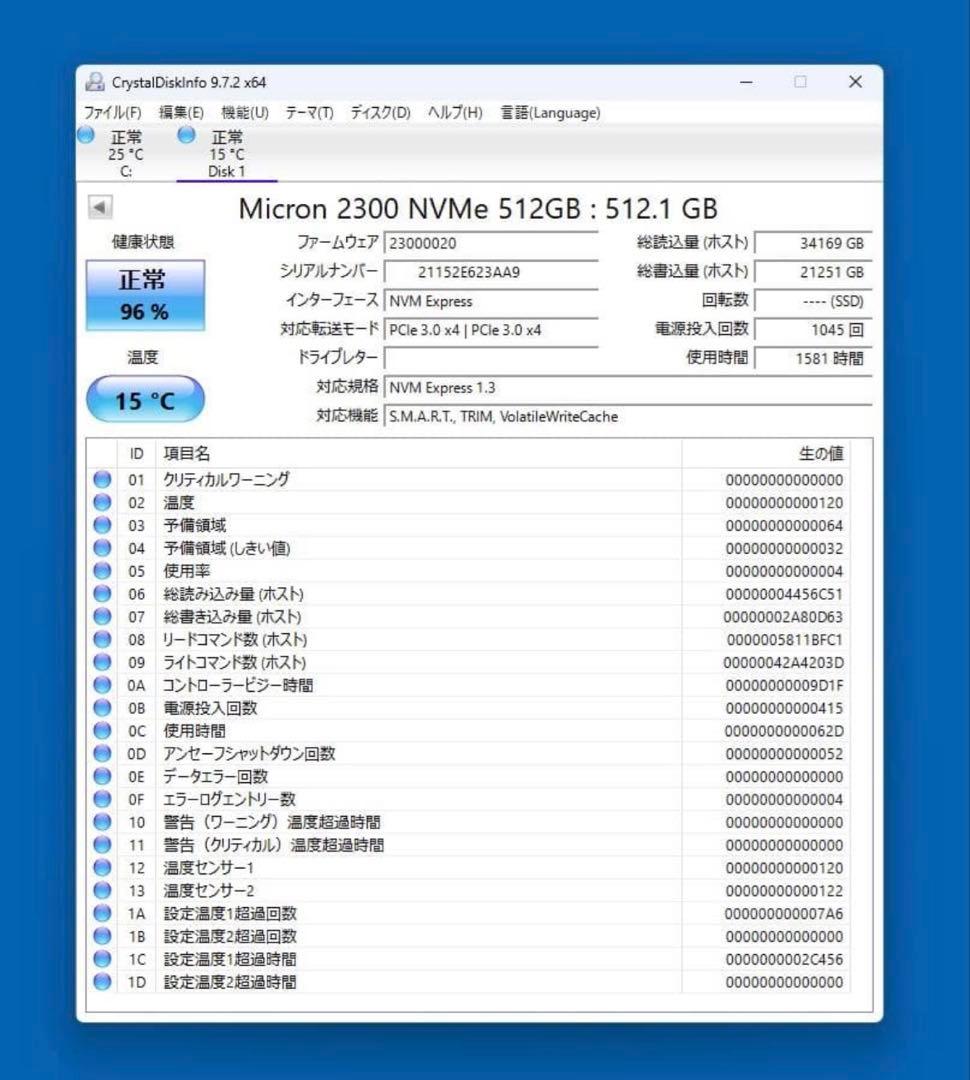Image resolution: width=970 pixels, height=1080 pixels.
Task: Click the previous disk arrow button
Action: [100, 207]
